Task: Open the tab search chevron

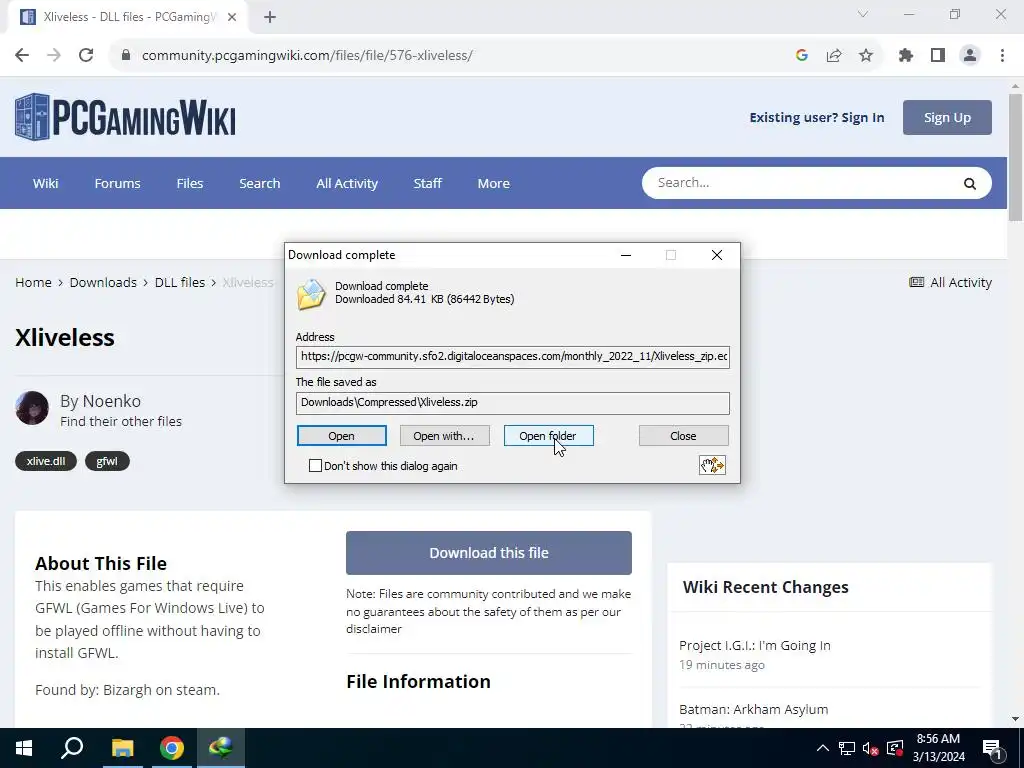Action: [x=863, y=14]
